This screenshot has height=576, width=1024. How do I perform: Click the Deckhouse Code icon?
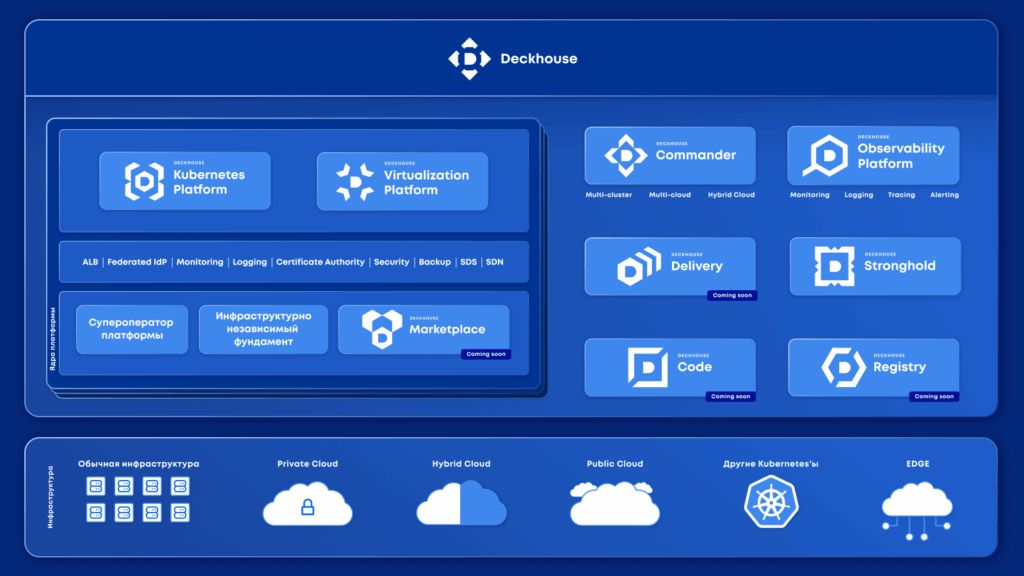[x=647, y=367]
